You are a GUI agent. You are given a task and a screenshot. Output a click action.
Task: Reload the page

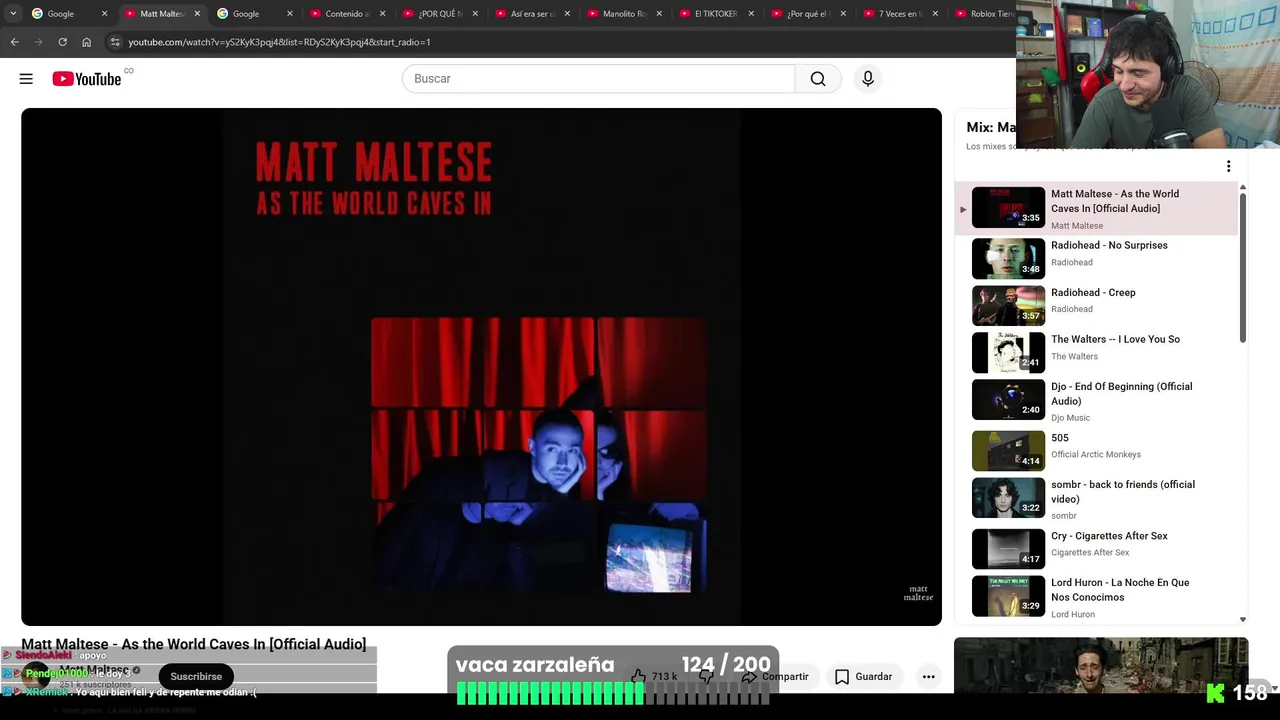tap(62, 42)
